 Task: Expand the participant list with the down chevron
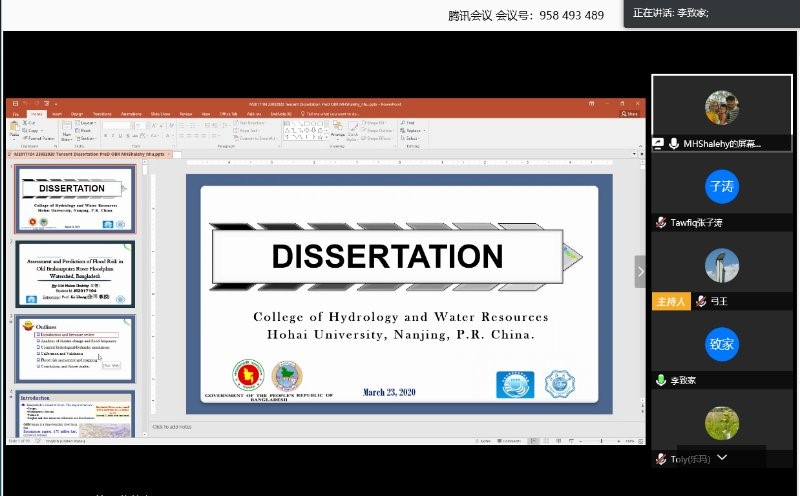722,457
